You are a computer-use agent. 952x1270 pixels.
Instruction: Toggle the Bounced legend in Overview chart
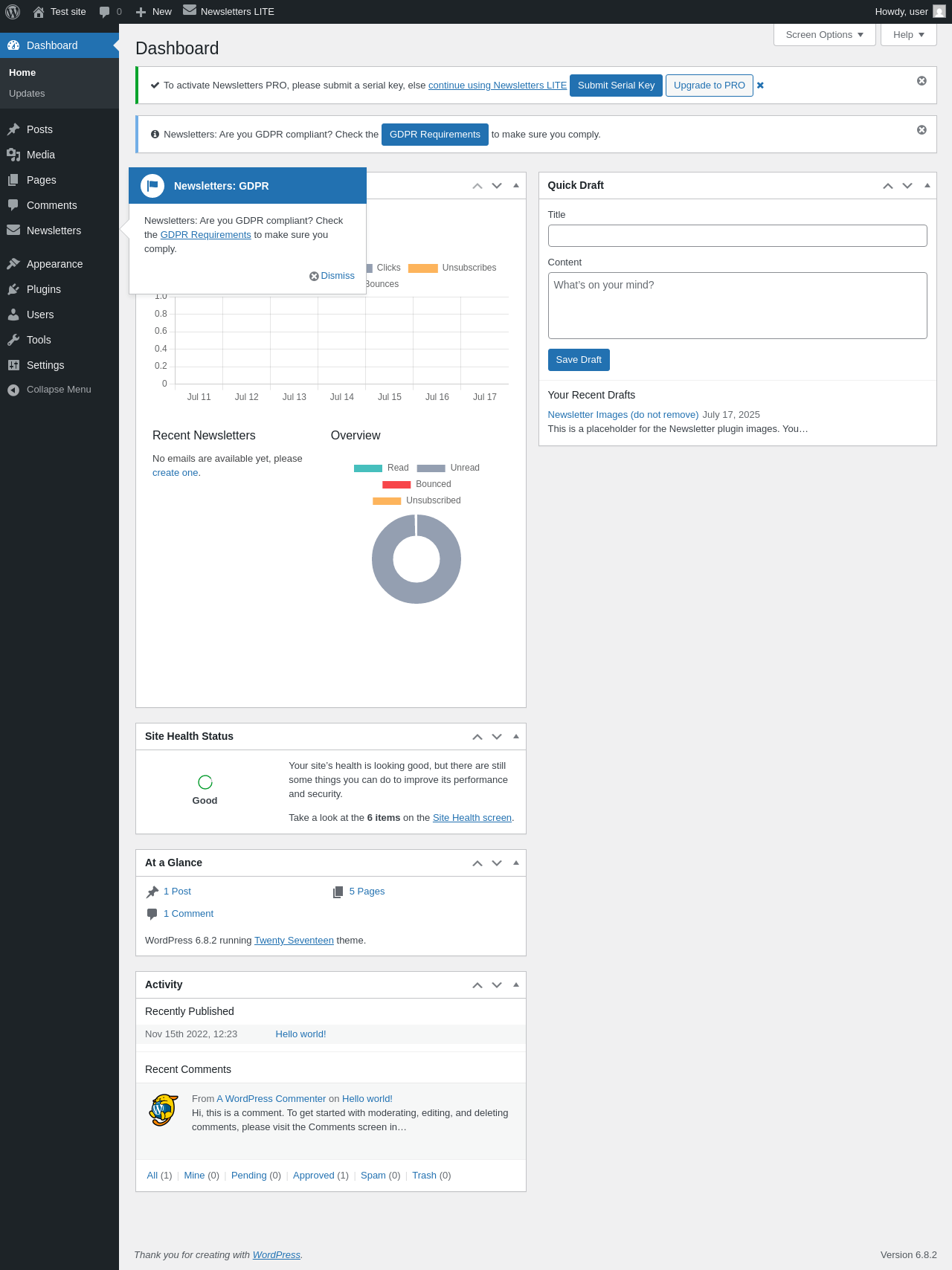(416, 484)
